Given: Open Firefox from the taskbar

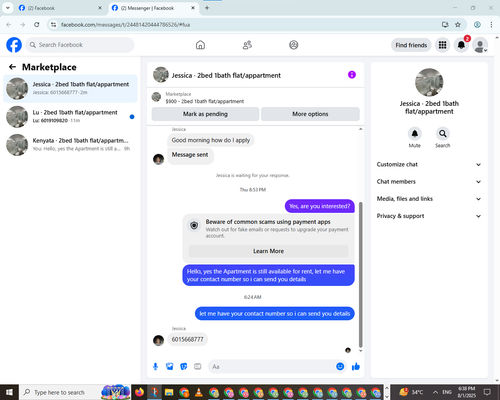Looking at the screenshot, I should 139,392.
